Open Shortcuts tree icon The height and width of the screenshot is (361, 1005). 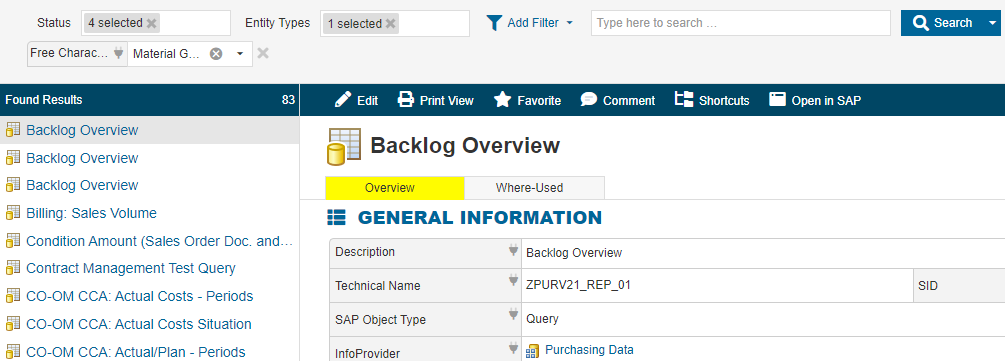tap(684, 99)
